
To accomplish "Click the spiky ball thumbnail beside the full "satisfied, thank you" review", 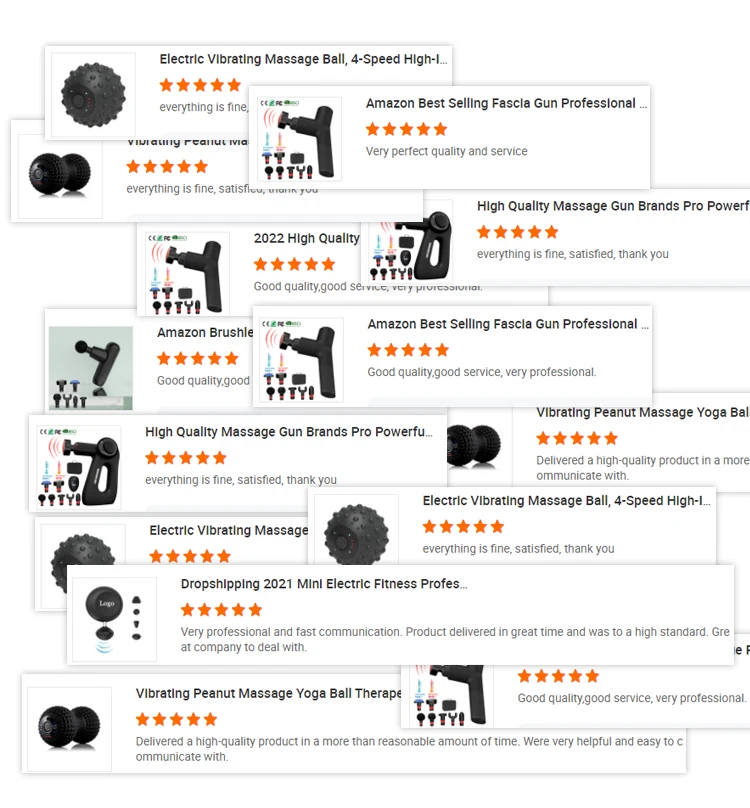I will (x=356, y=531).
